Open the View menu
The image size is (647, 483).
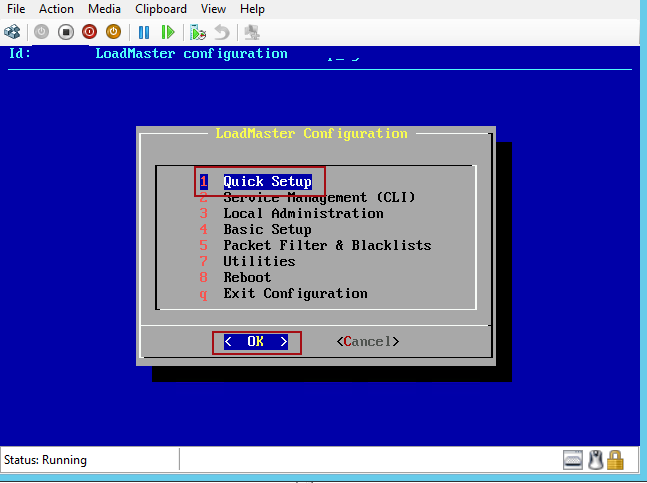click(213, 9)
